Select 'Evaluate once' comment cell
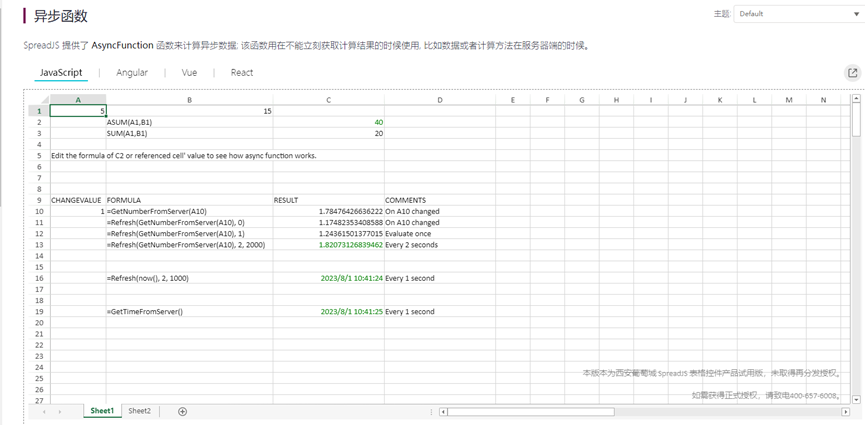Screen dimensions: 865x425 click(x=440, y=233)
